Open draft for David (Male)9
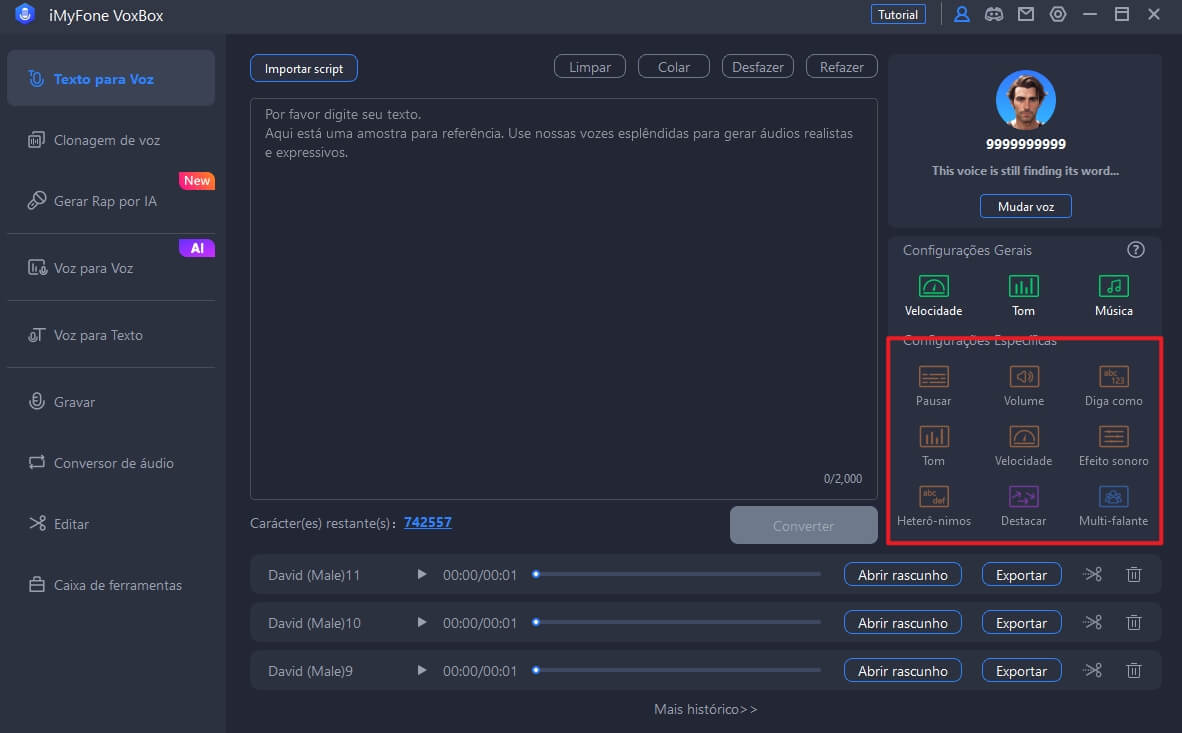The height and width of the screenshot is (733, 1182). pos(902,670)
